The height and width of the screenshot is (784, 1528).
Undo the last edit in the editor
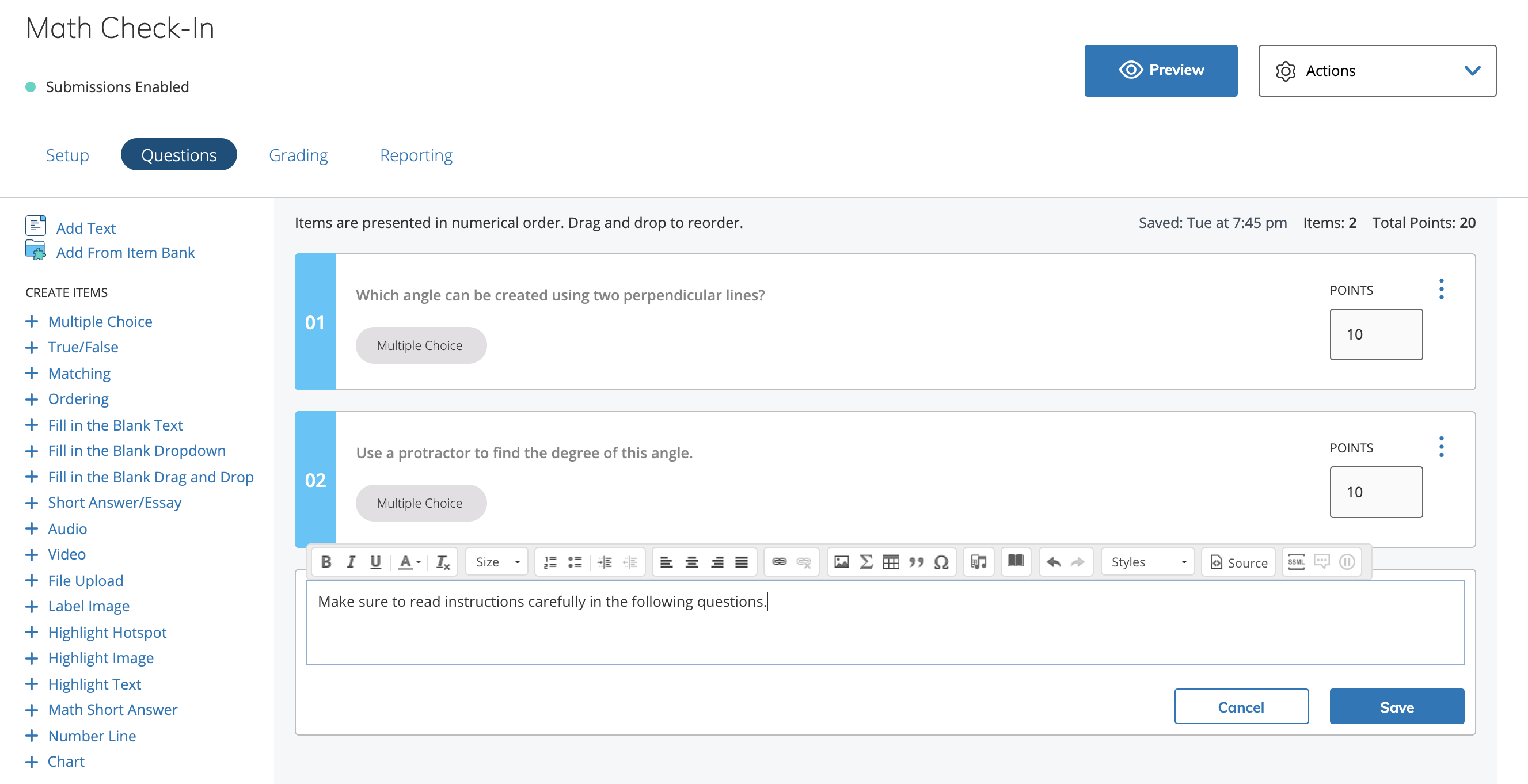[1054, 562]
